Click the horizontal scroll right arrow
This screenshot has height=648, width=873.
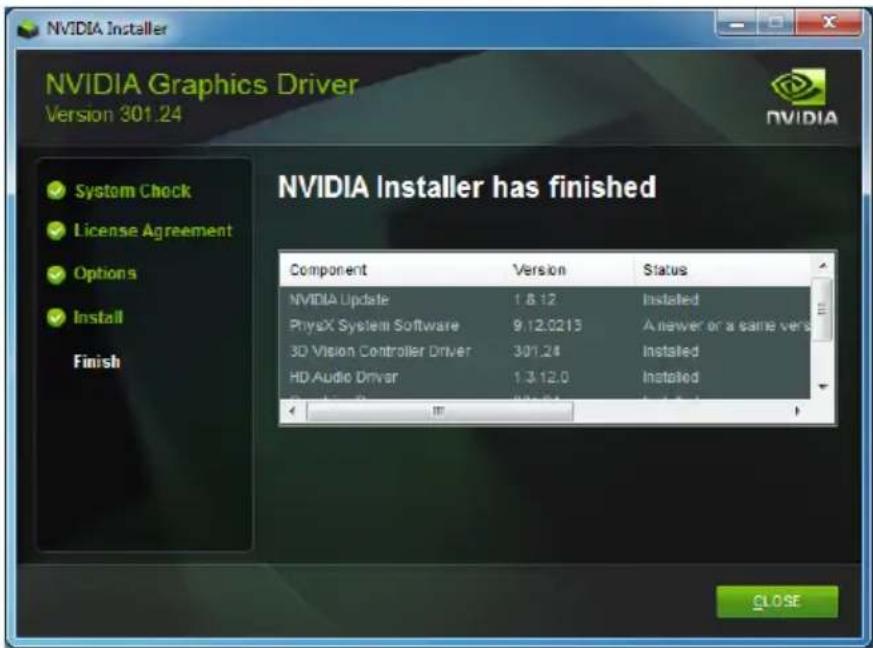[x=797, y=411]
